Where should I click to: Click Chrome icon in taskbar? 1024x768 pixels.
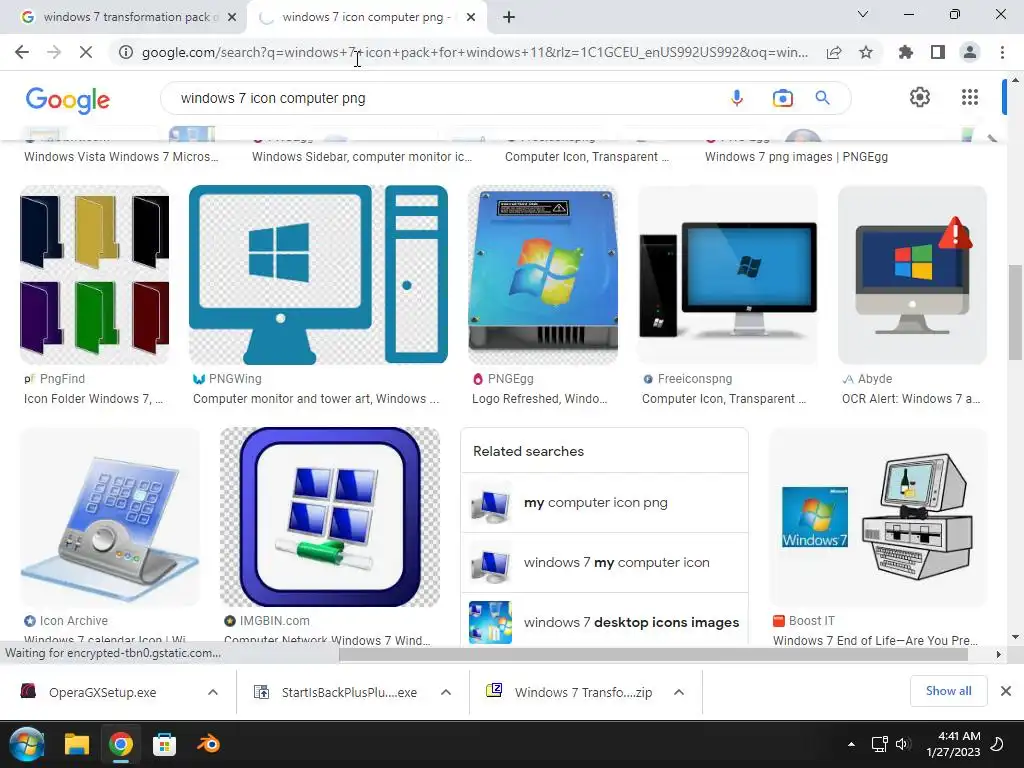click(120, 744)
